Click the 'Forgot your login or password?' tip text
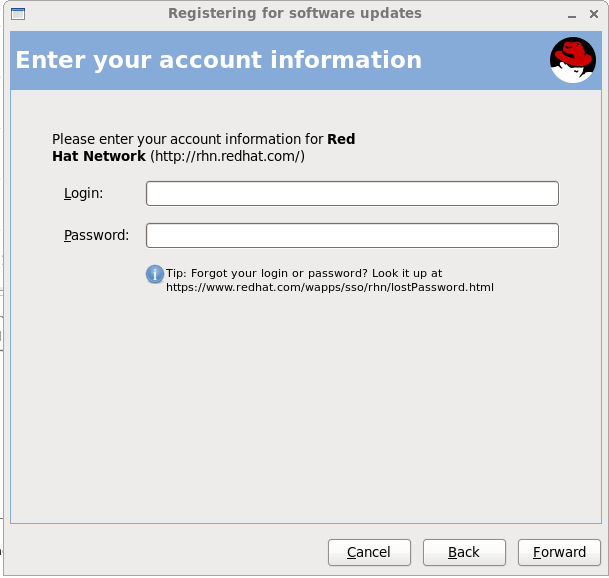Screen dimensions: 609x578 (x=278, y=272)
